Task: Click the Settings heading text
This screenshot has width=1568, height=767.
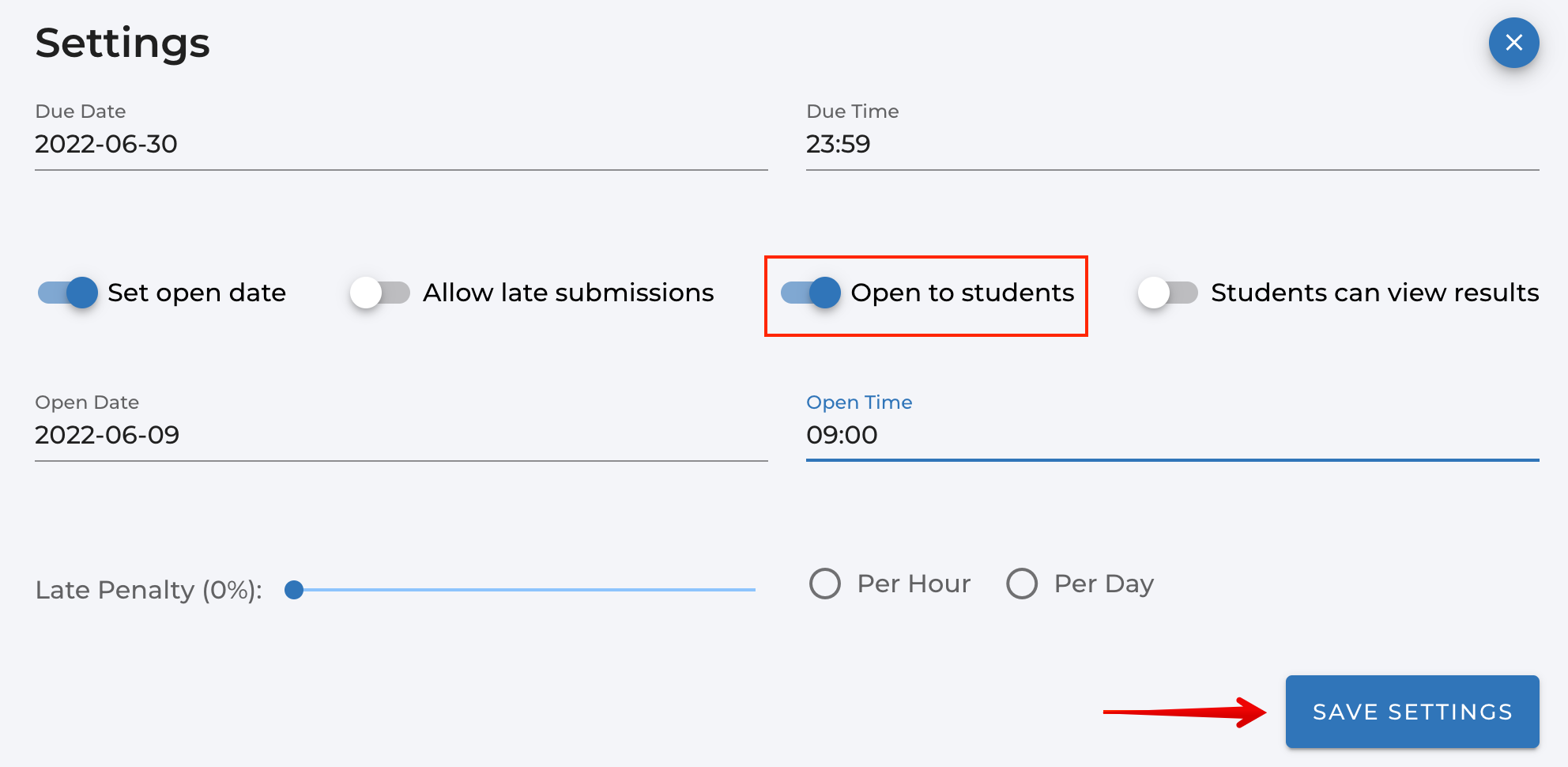Action: point(122,43)
